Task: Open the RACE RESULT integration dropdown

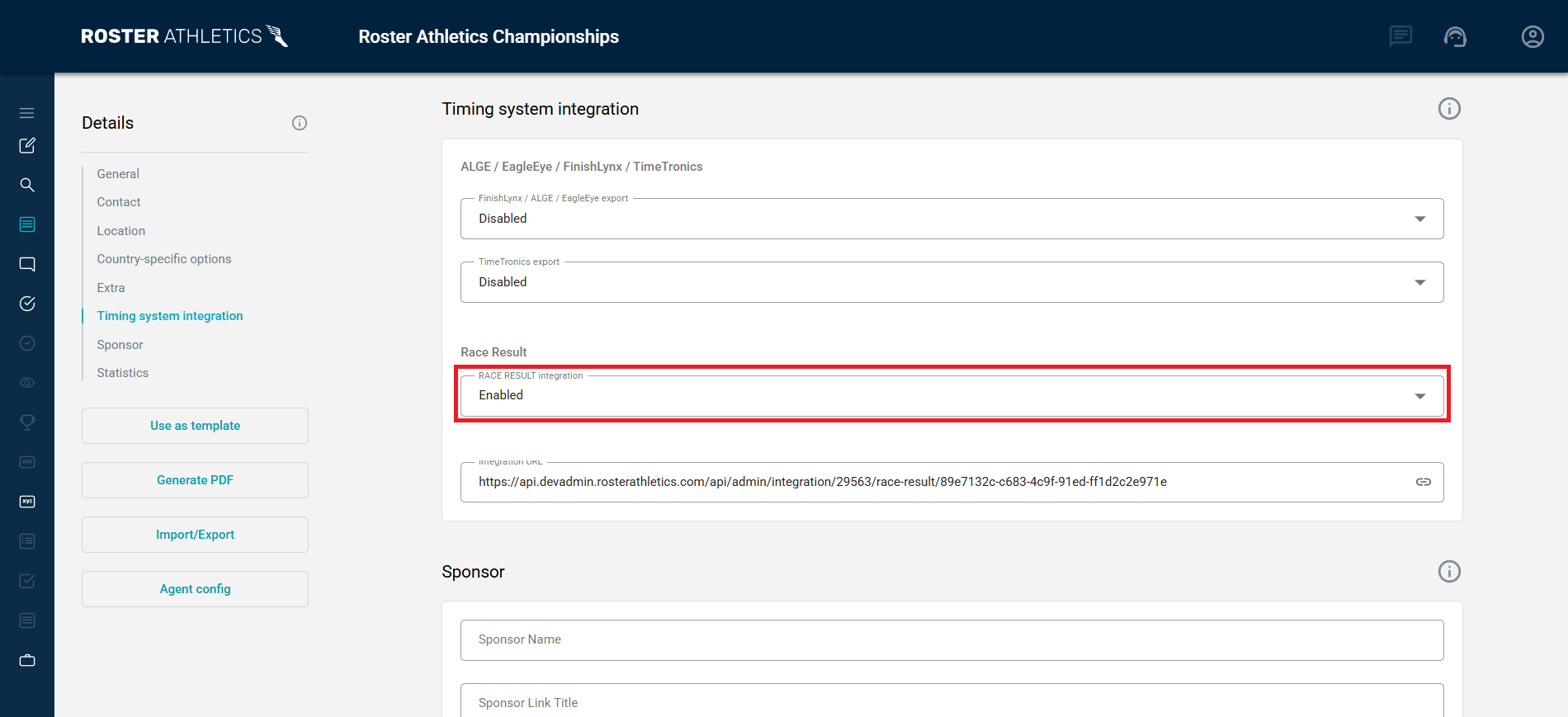Action: pos(952,396)
